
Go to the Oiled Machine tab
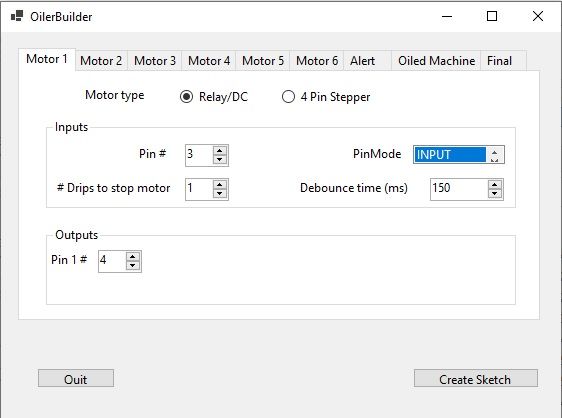coord(436,61)
